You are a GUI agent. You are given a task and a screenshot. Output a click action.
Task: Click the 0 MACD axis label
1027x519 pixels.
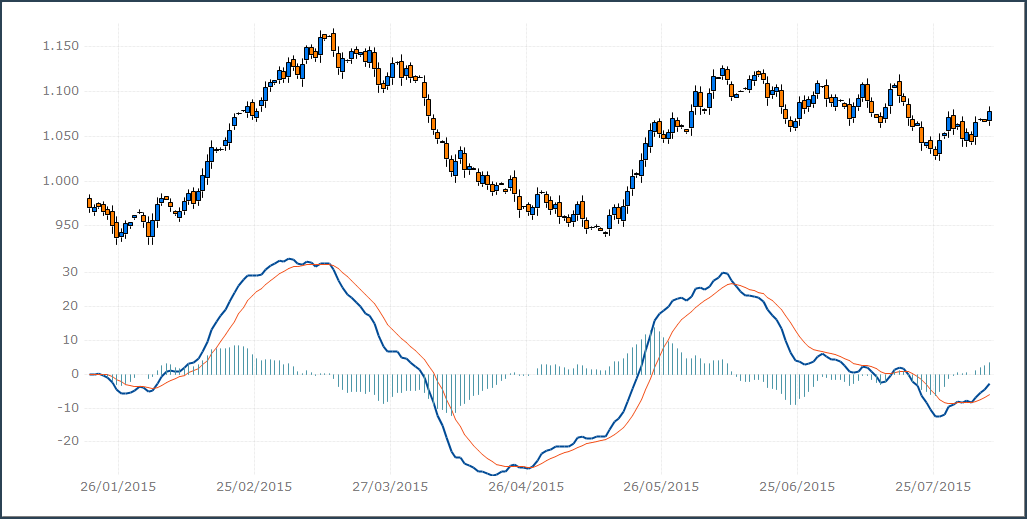(x=75, y=374)
